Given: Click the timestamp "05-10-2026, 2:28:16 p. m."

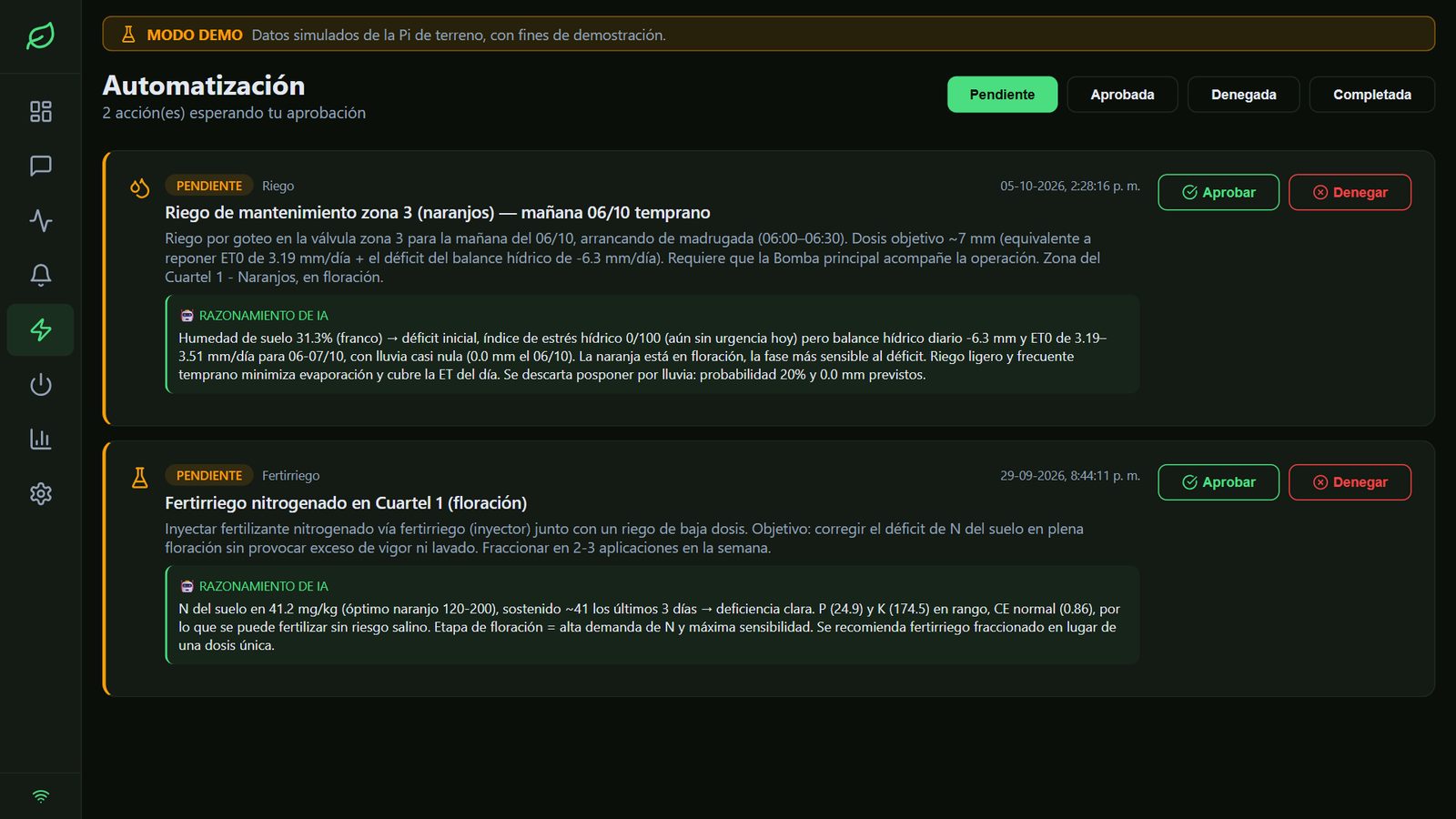Looking at the screenshot, I should [x=1070, y=186].
